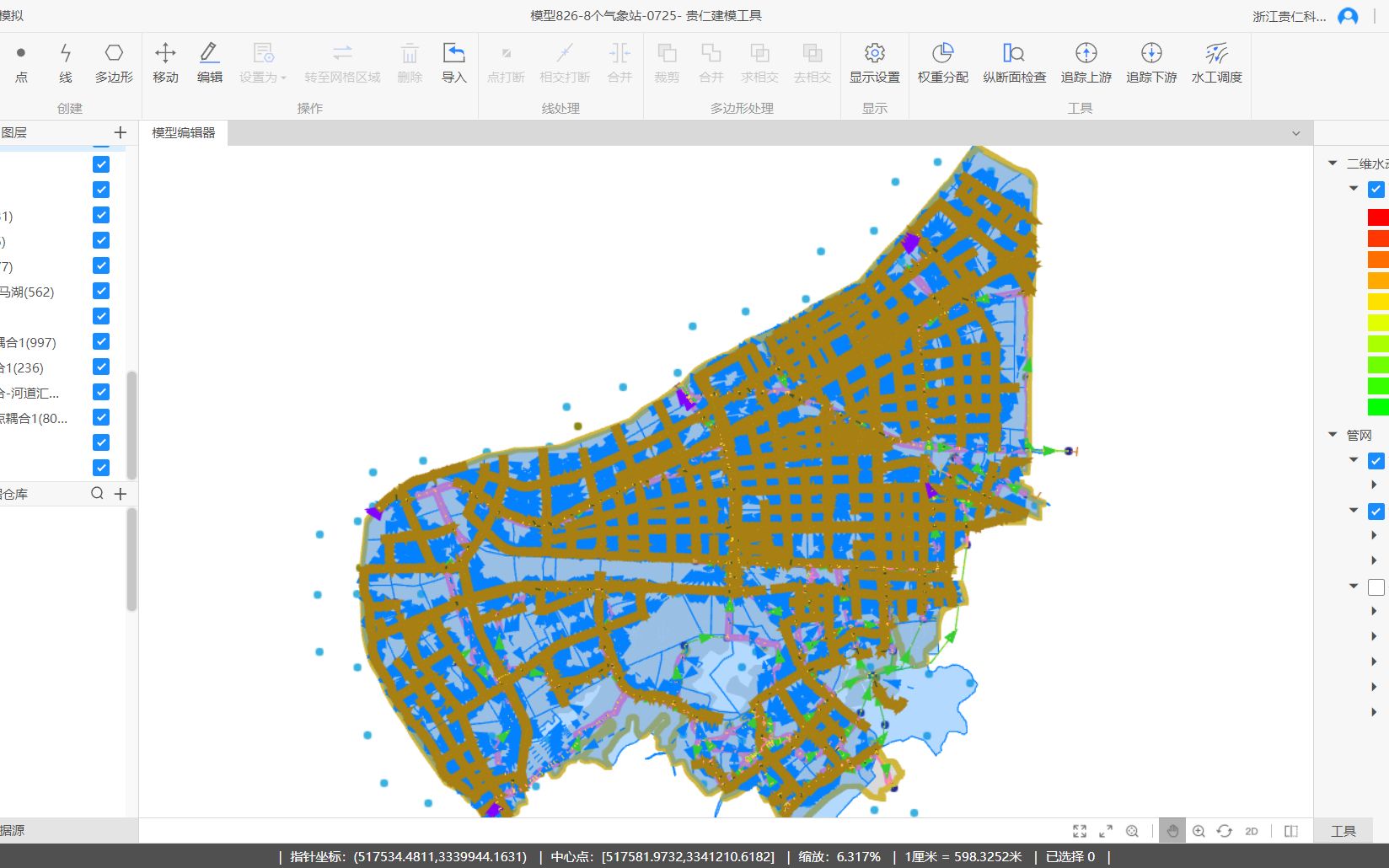This screenshot has height=868, width=1389.
Task: Click the polygon 合并 tool under 多边形处理
Action: (711, 63)
